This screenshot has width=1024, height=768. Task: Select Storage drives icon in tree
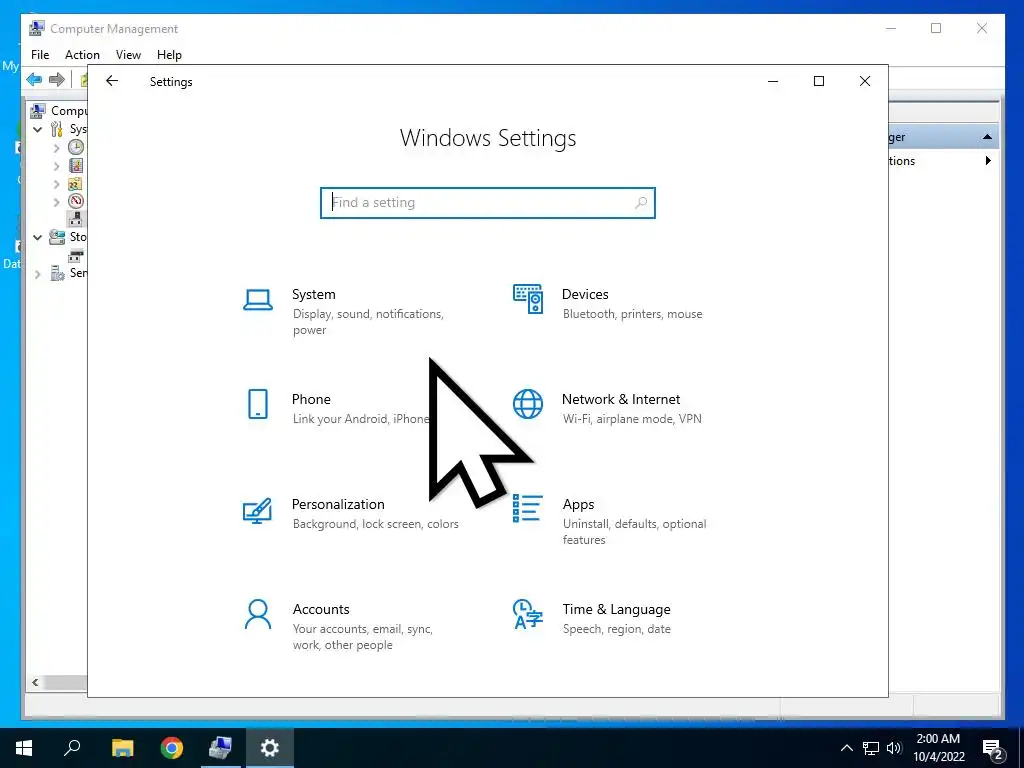[x=57, y=236]
